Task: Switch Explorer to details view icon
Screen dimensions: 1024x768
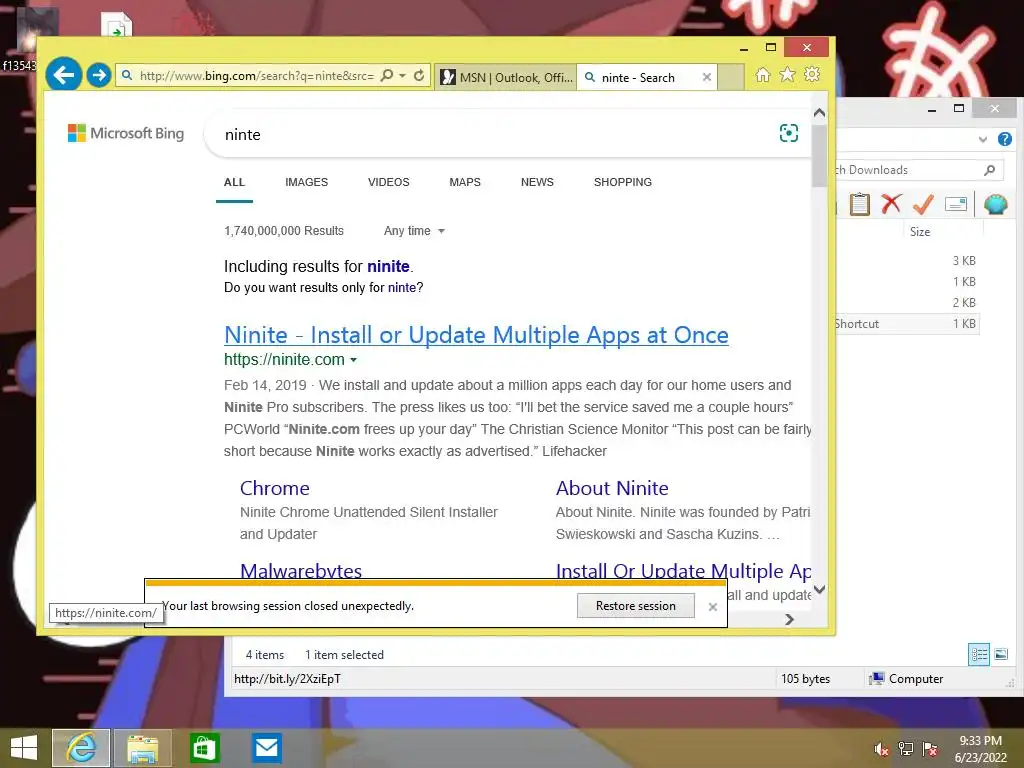Action: coord(978,654)
